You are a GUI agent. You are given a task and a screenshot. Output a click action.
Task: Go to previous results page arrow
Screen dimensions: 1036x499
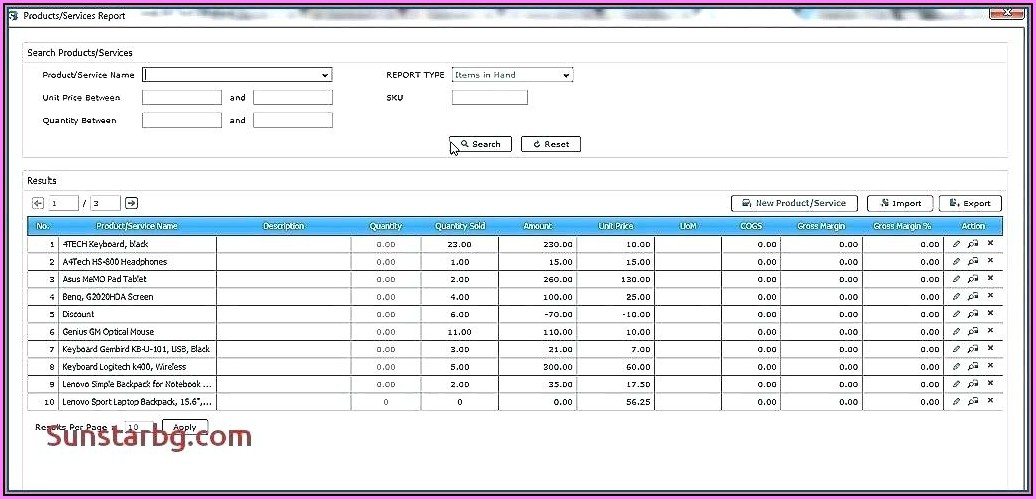[38, 203]
